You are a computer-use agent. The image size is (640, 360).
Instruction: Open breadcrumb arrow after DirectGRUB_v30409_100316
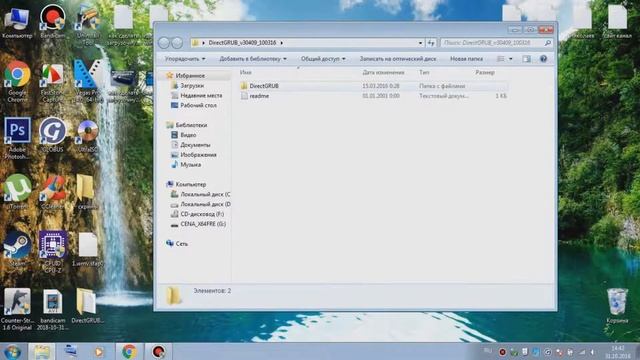[282, 42]
